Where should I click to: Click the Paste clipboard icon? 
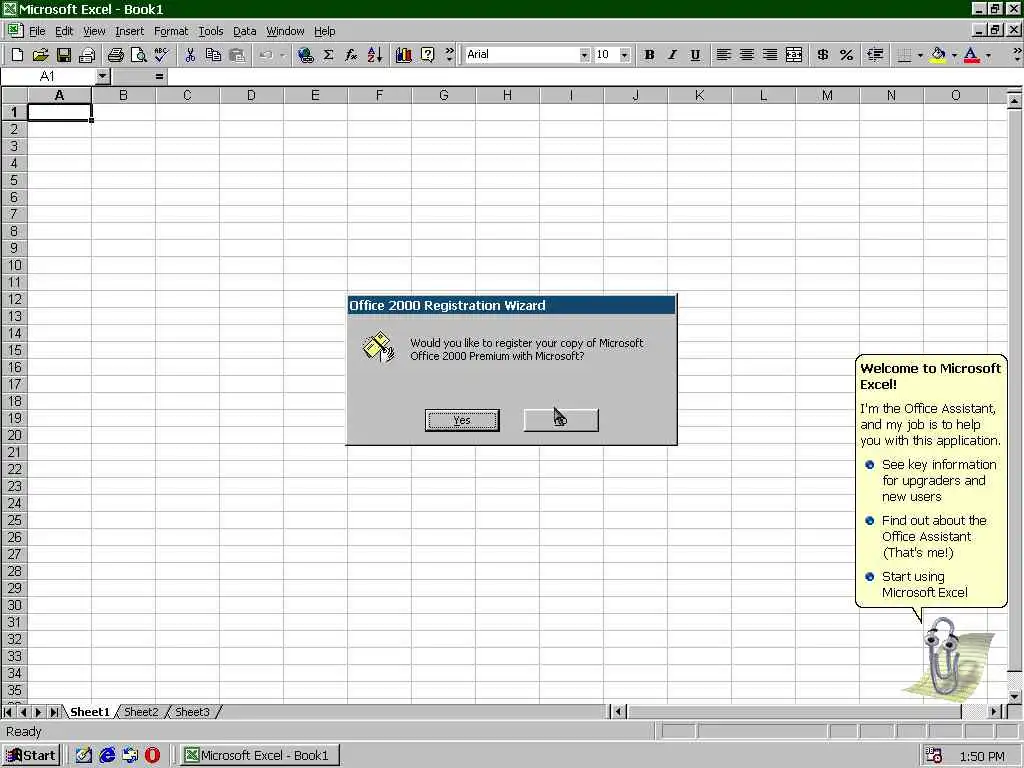point(236,56)
